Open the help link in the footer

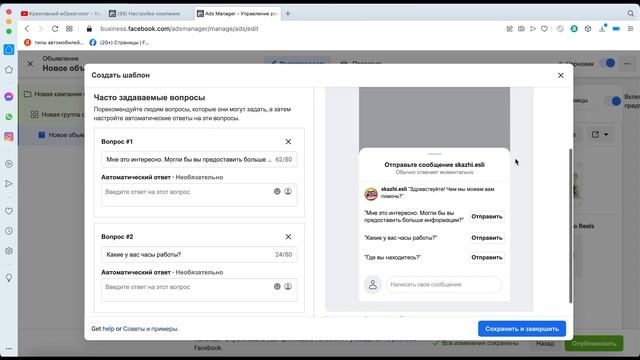[108, 329]
